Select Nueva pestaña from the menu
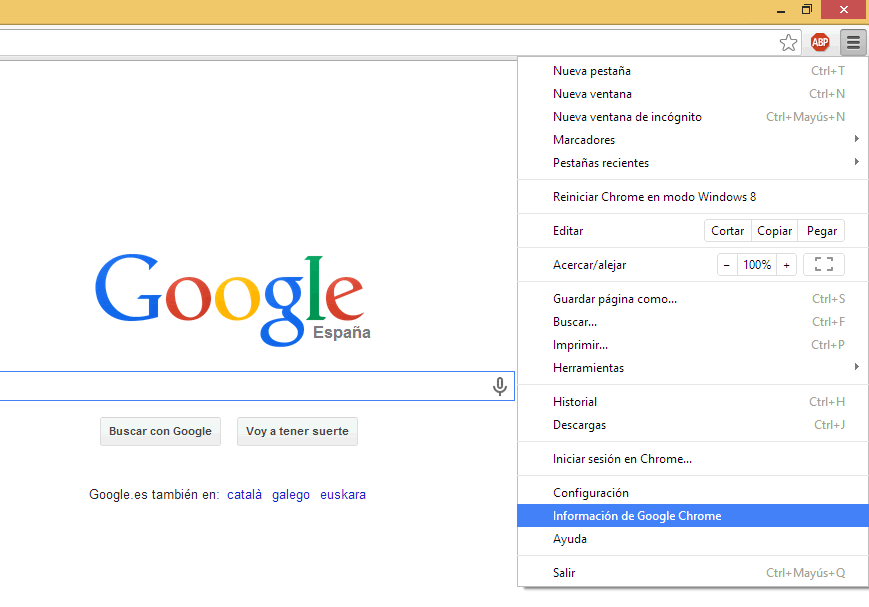The width and height of the screenshot is (869, 607). 693,71
